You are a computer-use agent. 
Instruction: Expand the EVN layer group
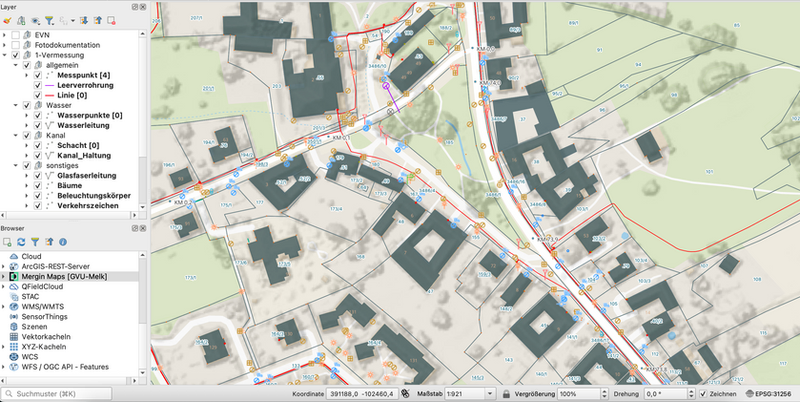pos(5,35)
